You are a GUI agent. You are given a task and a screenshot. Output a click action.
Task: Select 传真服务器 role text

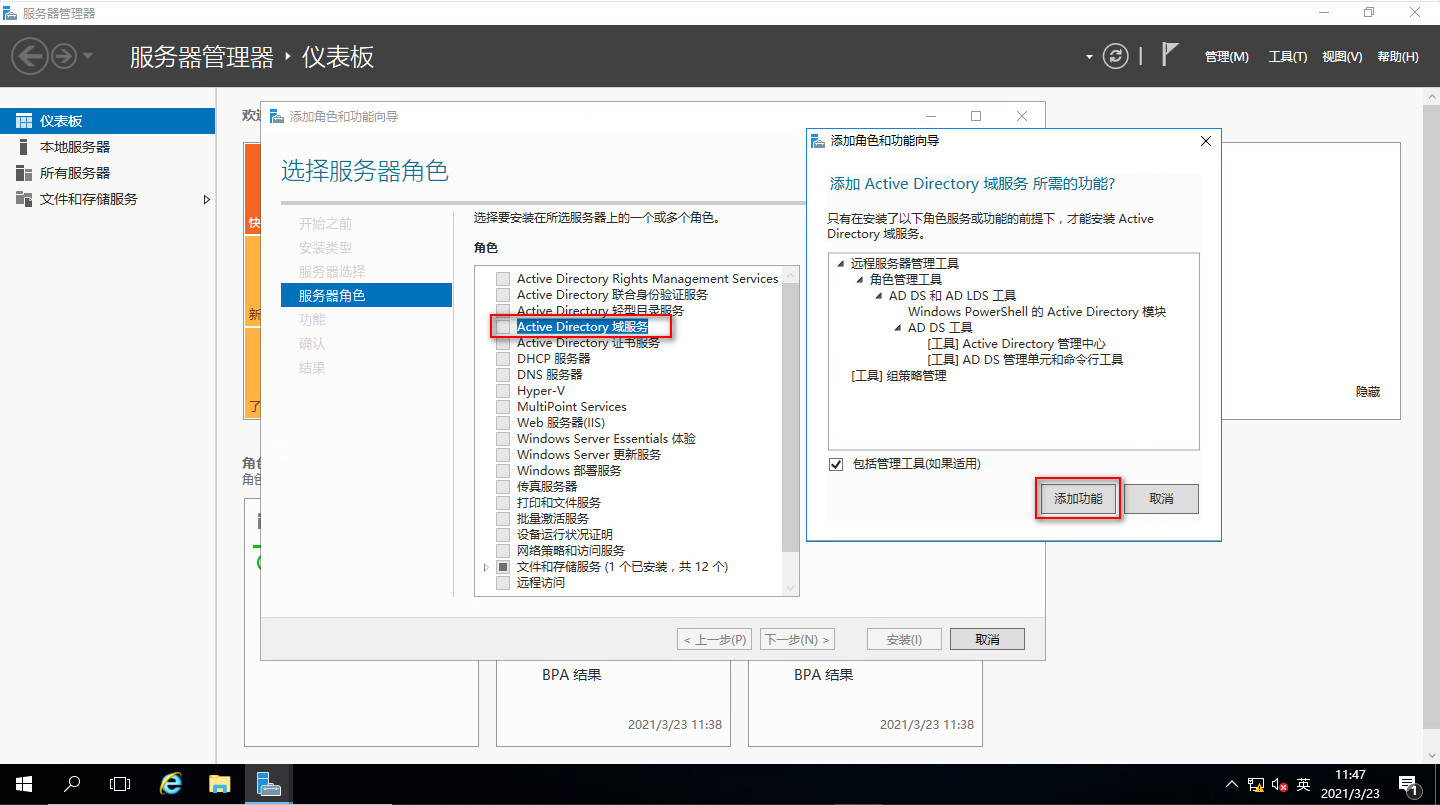pyautogui.click(x=547, y=487)
